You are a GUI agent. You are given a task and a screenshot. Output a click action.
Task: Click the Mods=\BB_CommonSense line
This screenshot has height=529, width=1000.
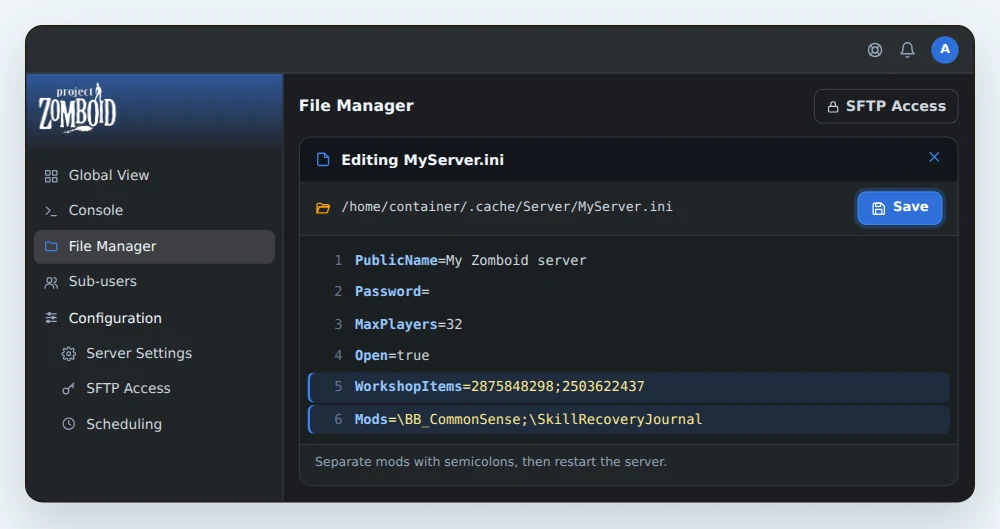point(629,420)
